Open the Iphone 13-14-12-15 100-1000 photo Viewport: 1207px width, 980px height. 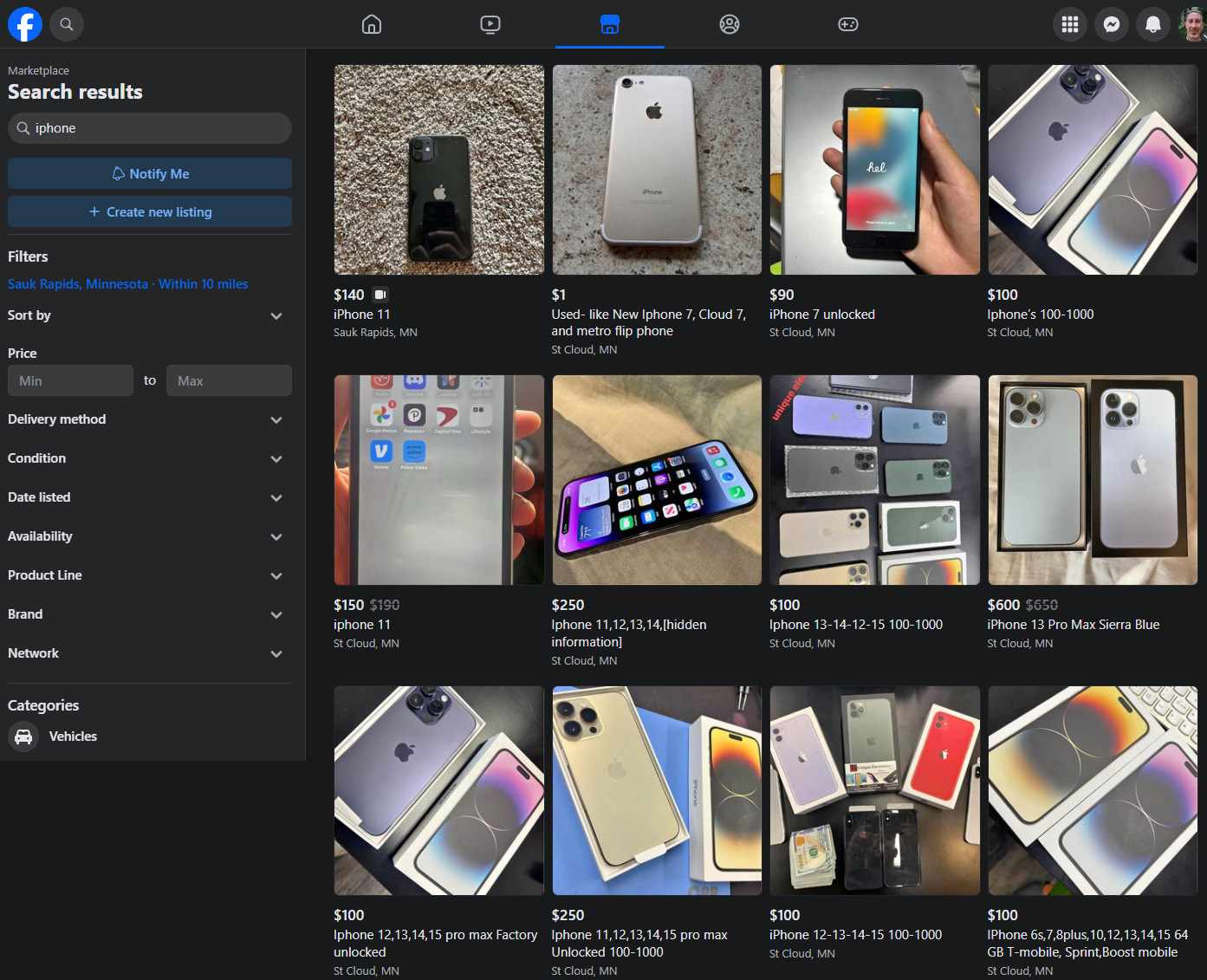tap(875, 480)
